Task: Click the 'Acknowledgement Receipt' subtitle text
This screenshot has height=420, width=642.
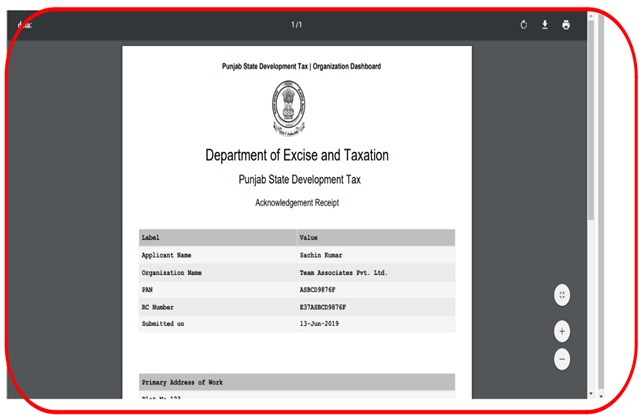Action: [296, 203]
